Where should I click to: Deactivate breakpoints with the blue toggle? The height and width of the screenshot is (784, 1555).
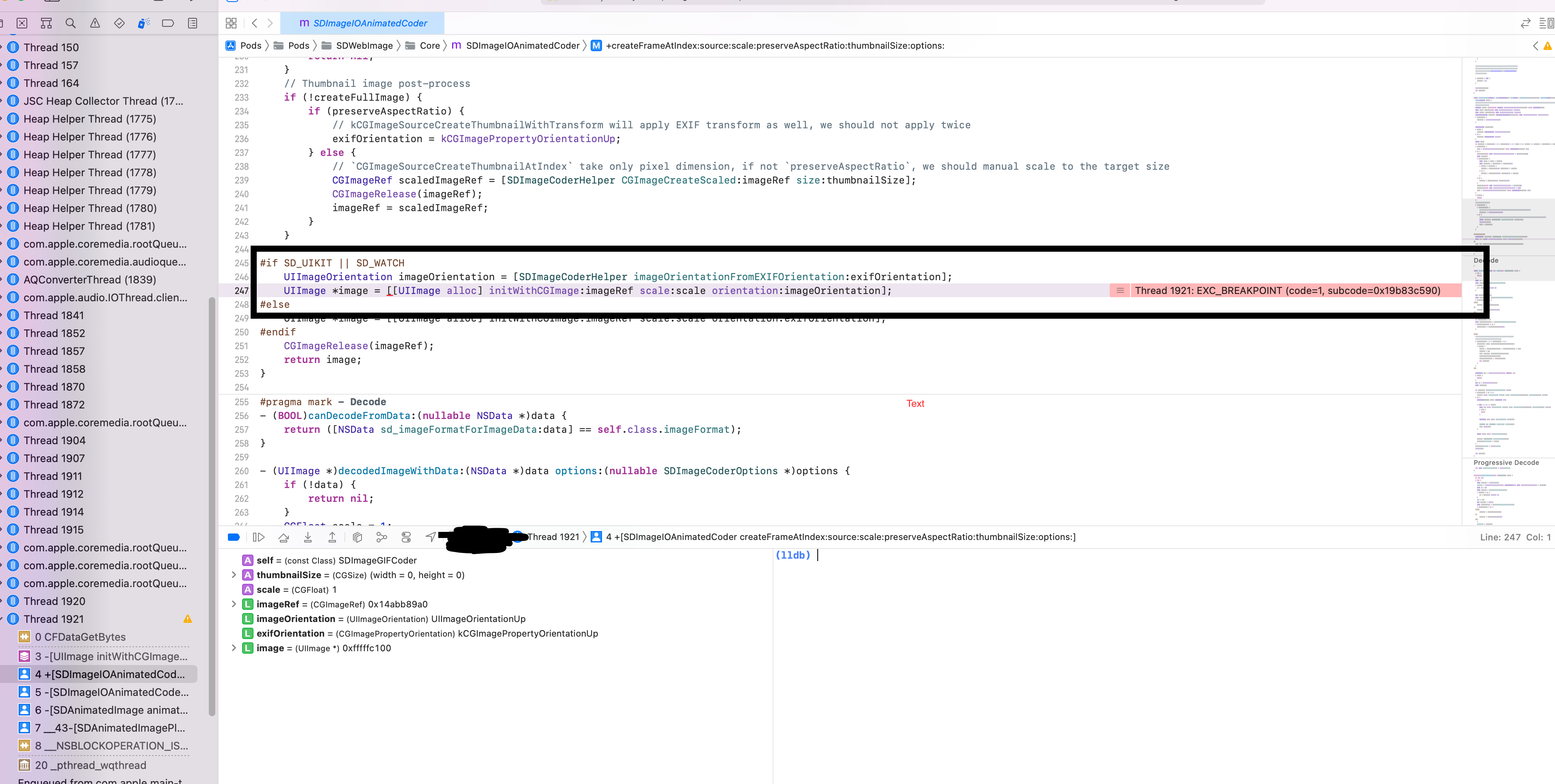[x=234, y=537]
